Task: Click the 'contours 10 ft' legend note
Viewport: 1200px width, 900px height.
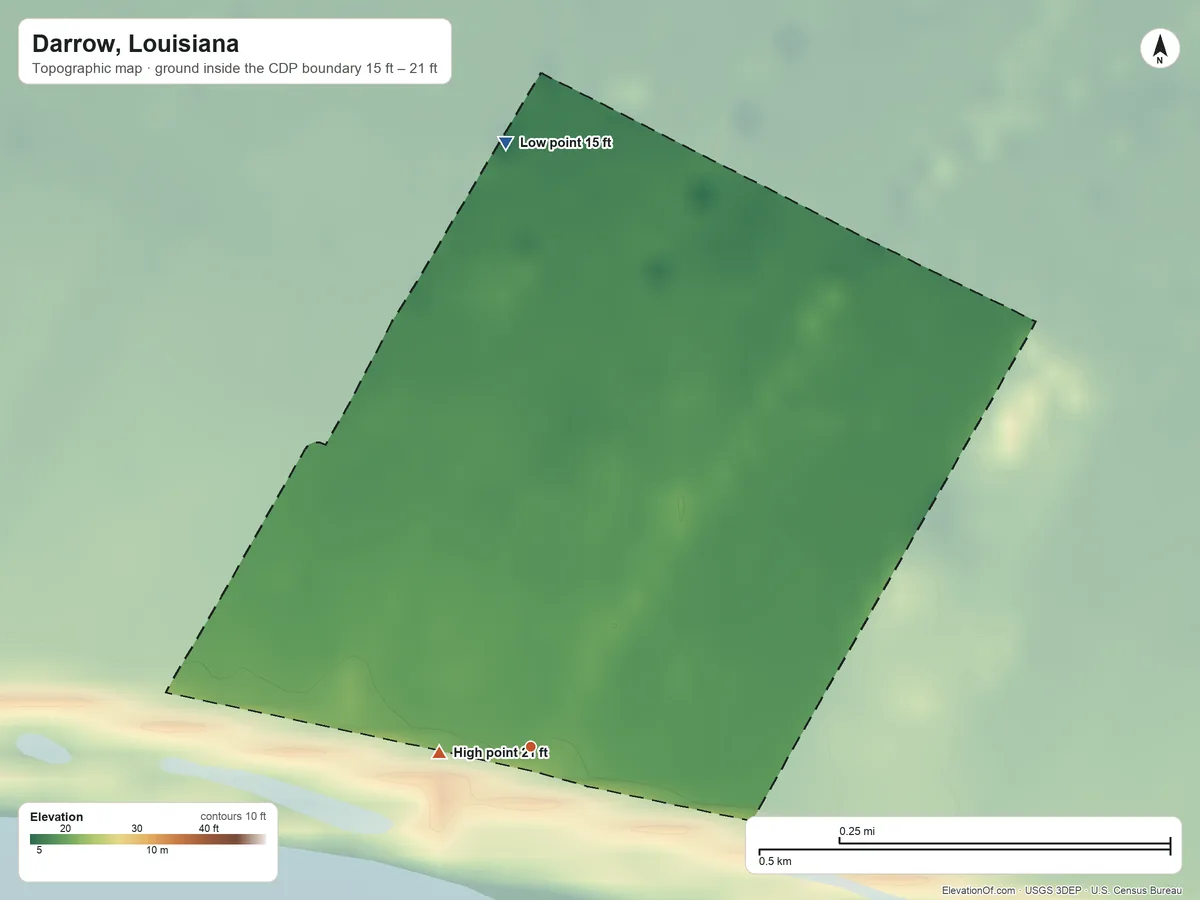Action: [233, 816]
